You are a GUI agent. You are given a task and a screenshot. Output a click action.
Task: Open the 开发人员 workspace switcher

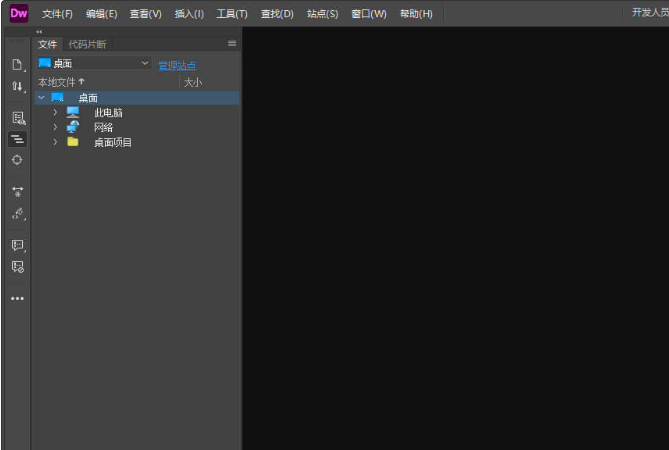tap(650, 13)
